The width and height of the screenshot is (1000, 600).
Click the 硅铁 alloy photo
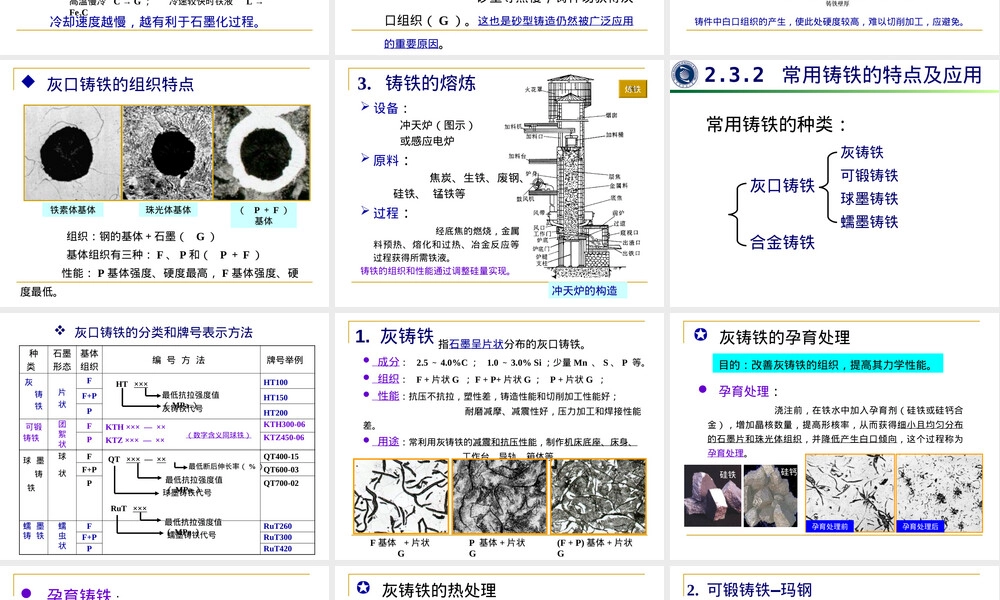(x=712, y=495)
